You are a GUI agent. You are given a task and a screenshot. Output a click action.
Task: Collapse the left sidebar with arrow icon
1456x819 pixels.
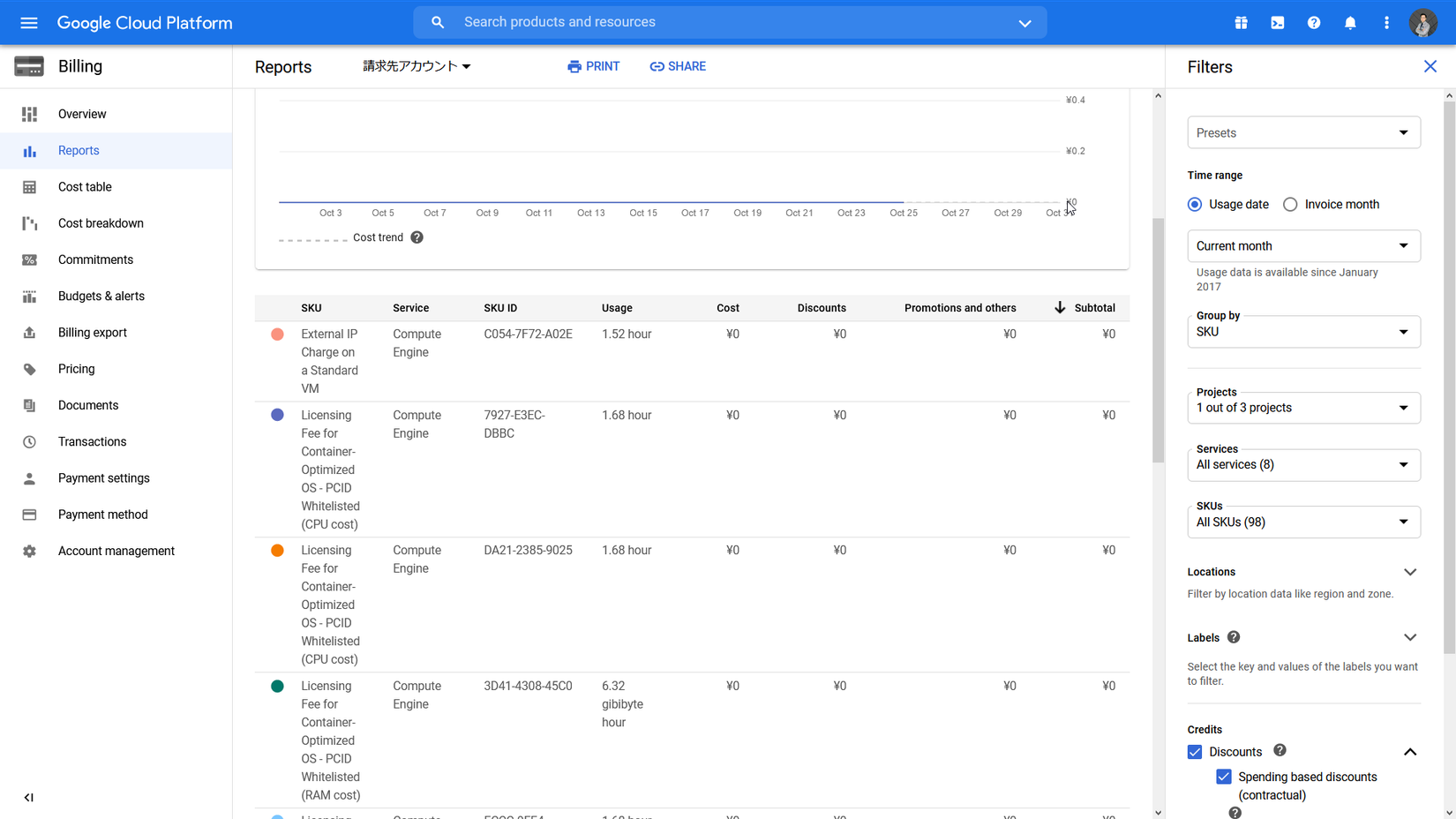(29, 797)
